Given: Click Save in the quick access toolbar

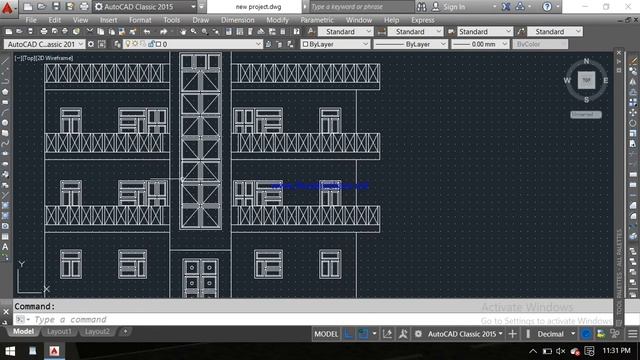Looking at the screenshot, I should (56, 7).
